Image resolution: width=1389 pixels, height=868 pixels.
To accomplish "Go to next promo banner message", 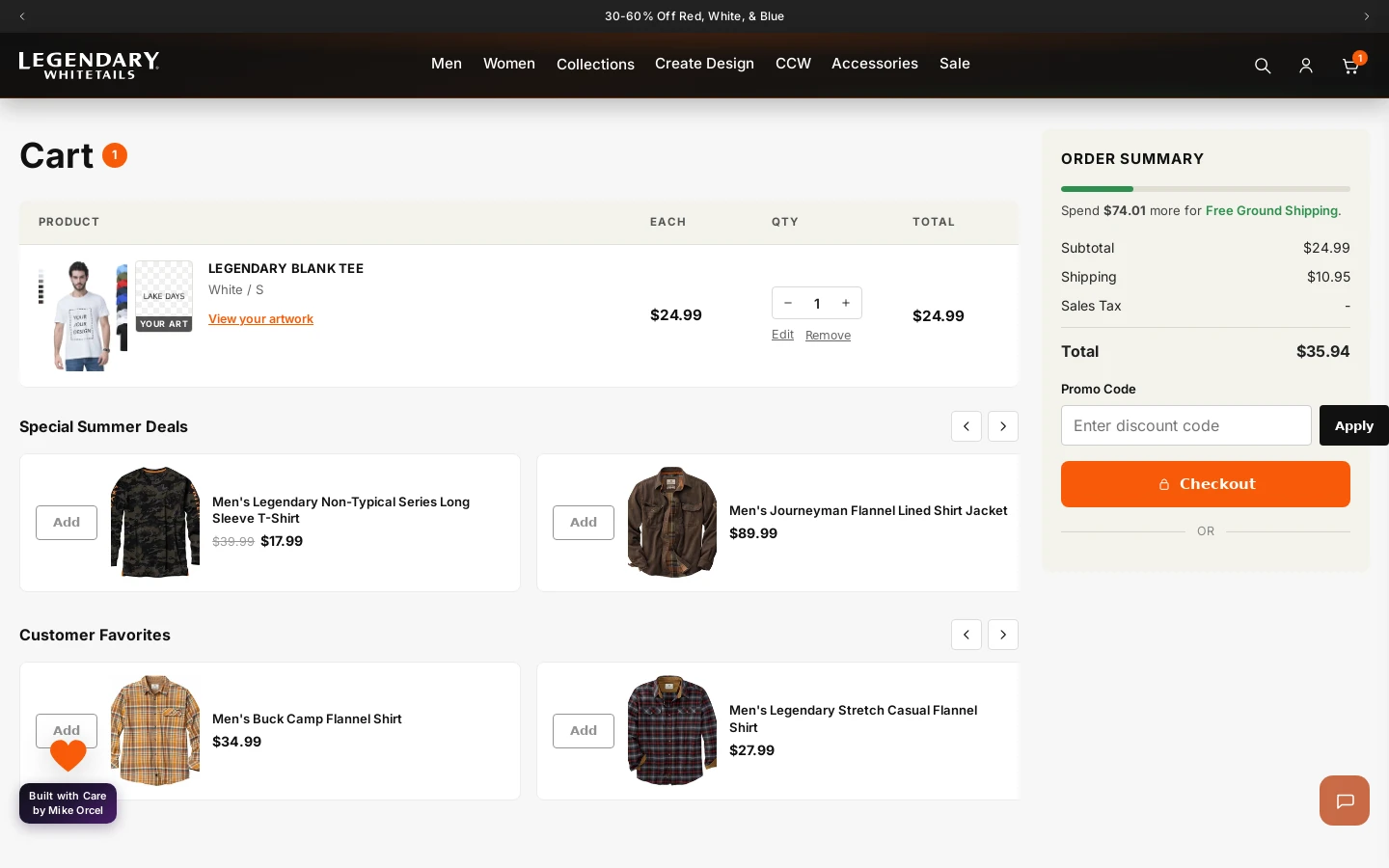I will point(1366,16).
